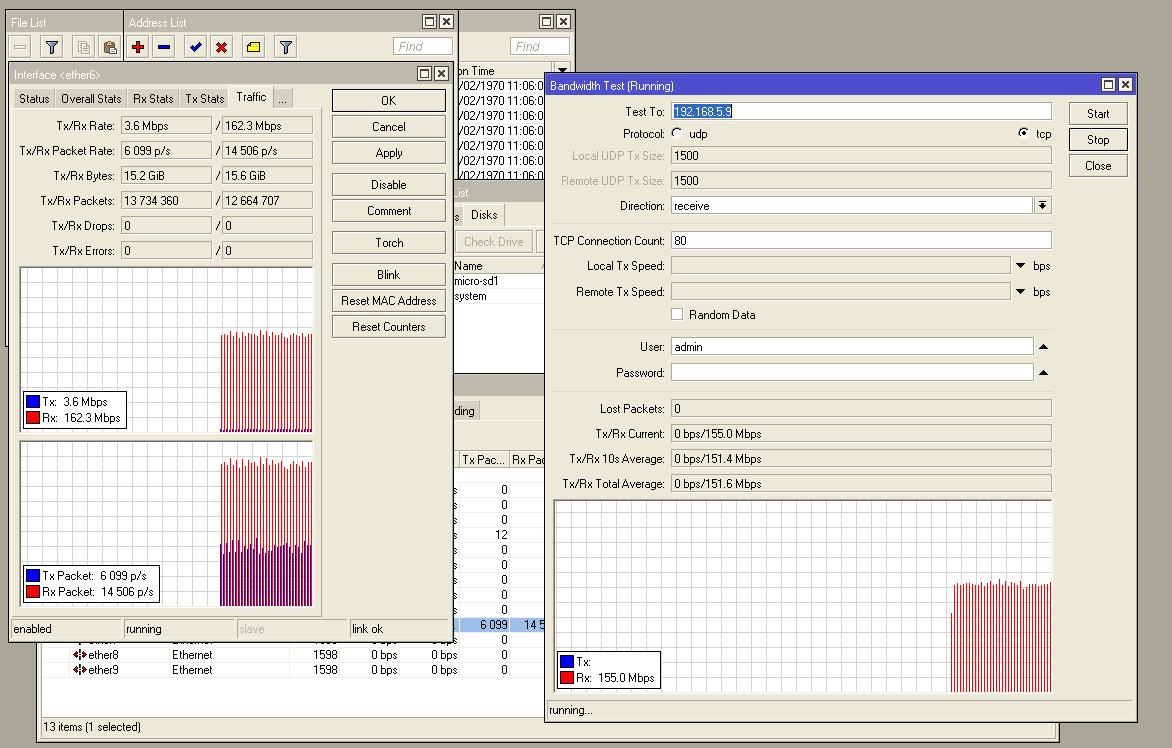Click the empty Password field
Viewport: 1172px width, 748px height.
[x=852, y=372]
